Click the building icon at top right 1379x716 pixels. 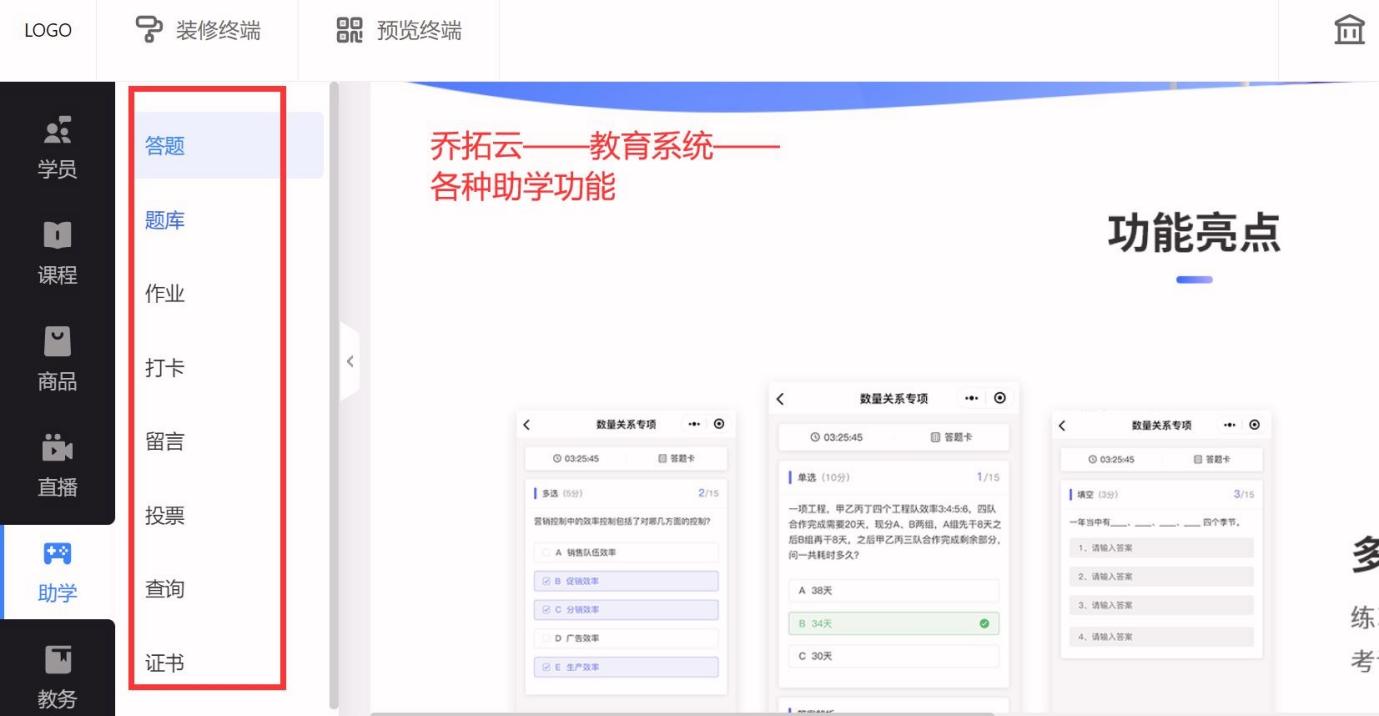pyautogui.click(x=1349, y=31)
